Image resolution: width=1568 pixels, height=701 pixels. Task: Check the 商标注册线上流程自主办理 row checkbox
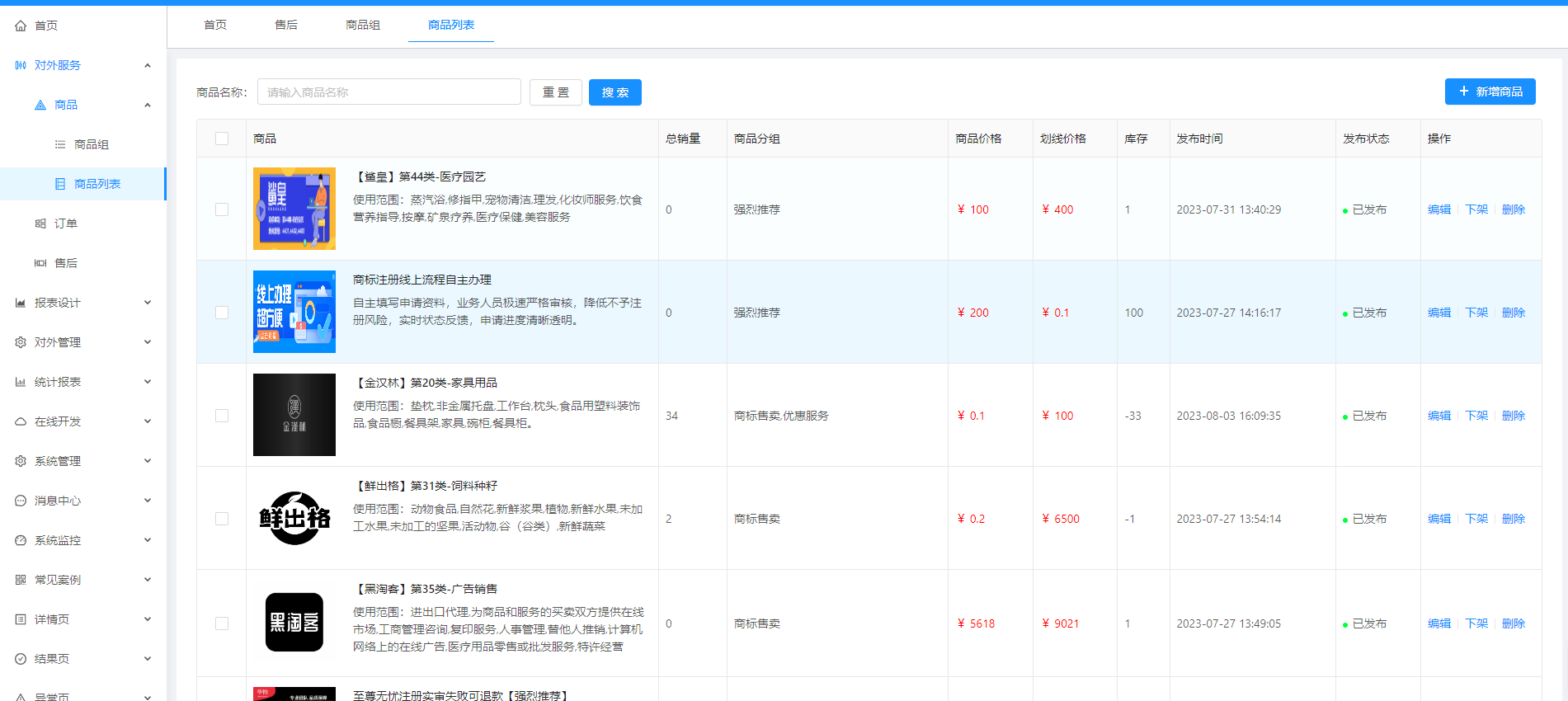222,313
